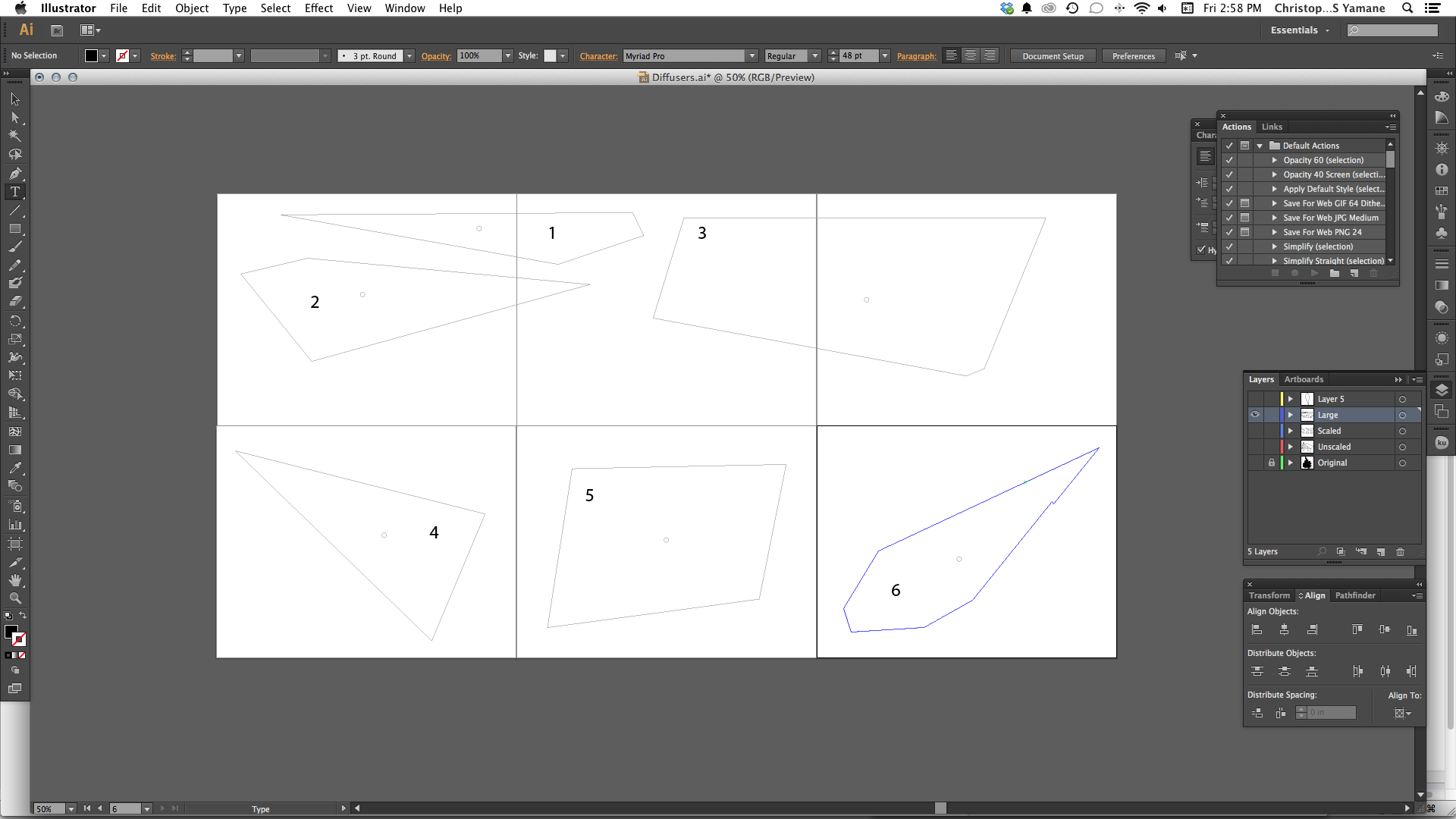
Task: Expand Layer 5 in Layers panel
Action: point(1290,399)
